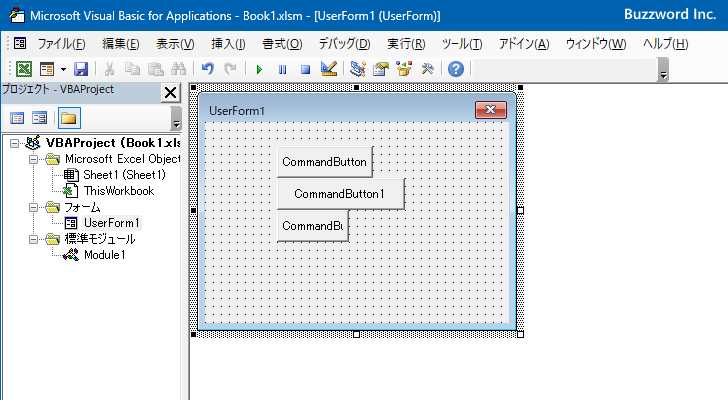
Task: Select the top CommandButton on the form
Action: point(325,162)
